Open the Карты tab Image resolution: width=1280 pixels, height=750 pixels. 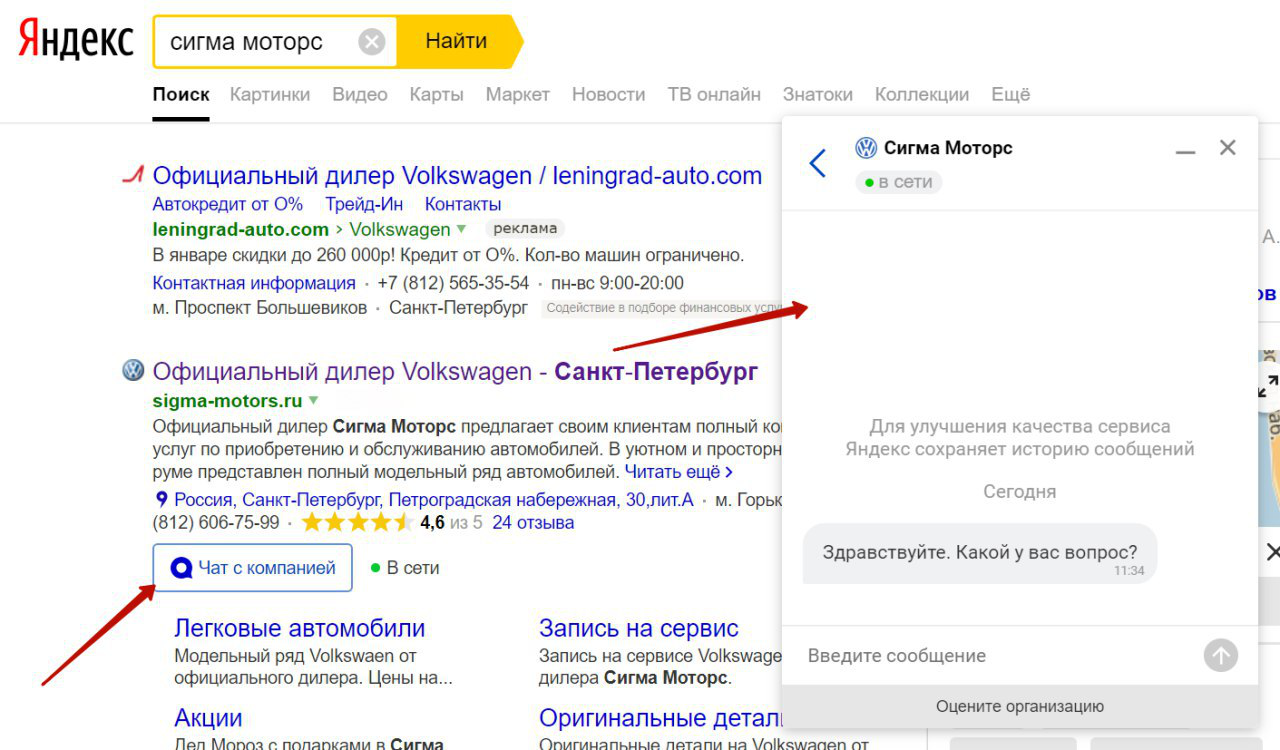(436, 94)
